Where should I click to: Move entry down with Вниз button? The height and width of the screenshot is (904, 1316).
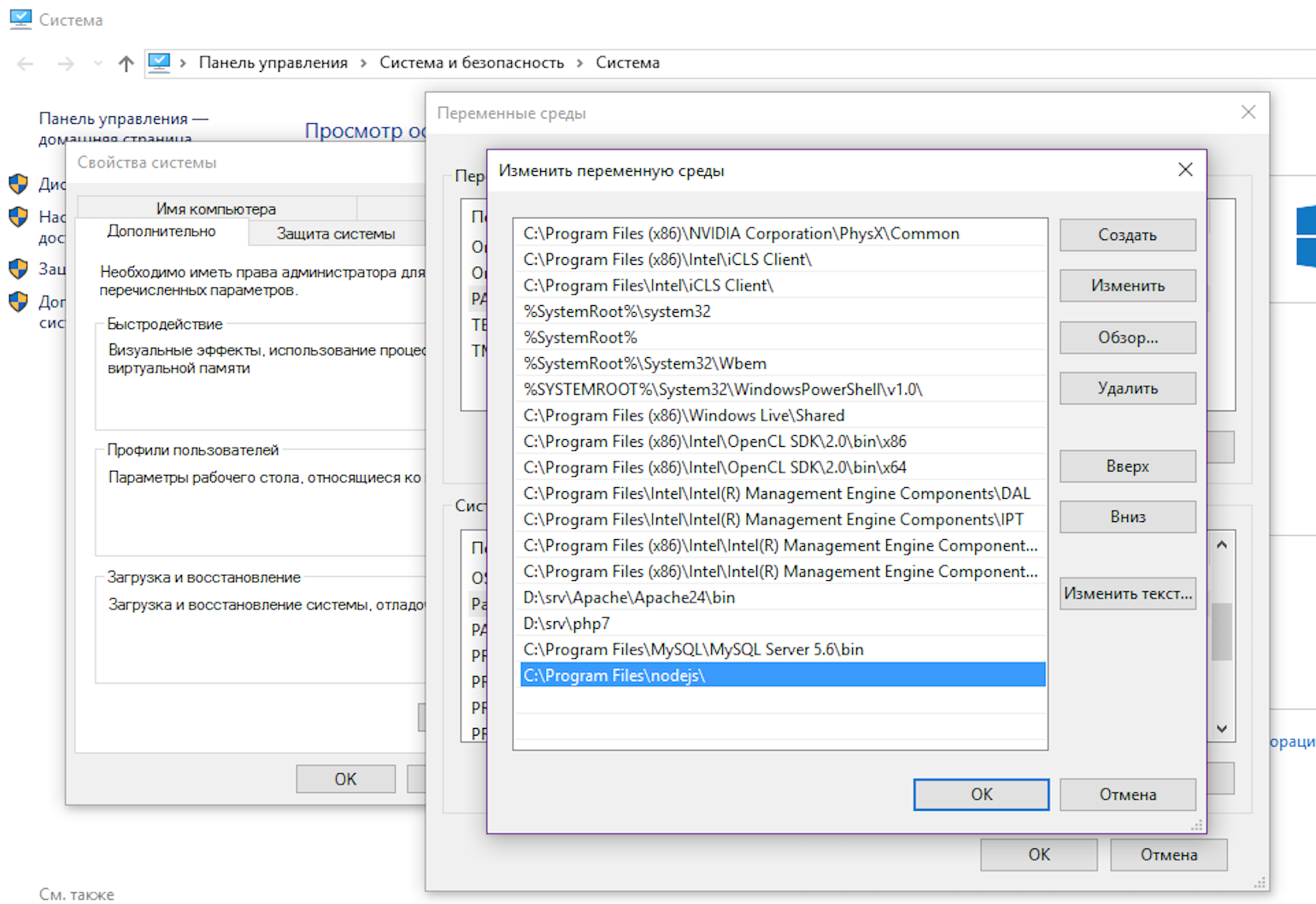1127,517
